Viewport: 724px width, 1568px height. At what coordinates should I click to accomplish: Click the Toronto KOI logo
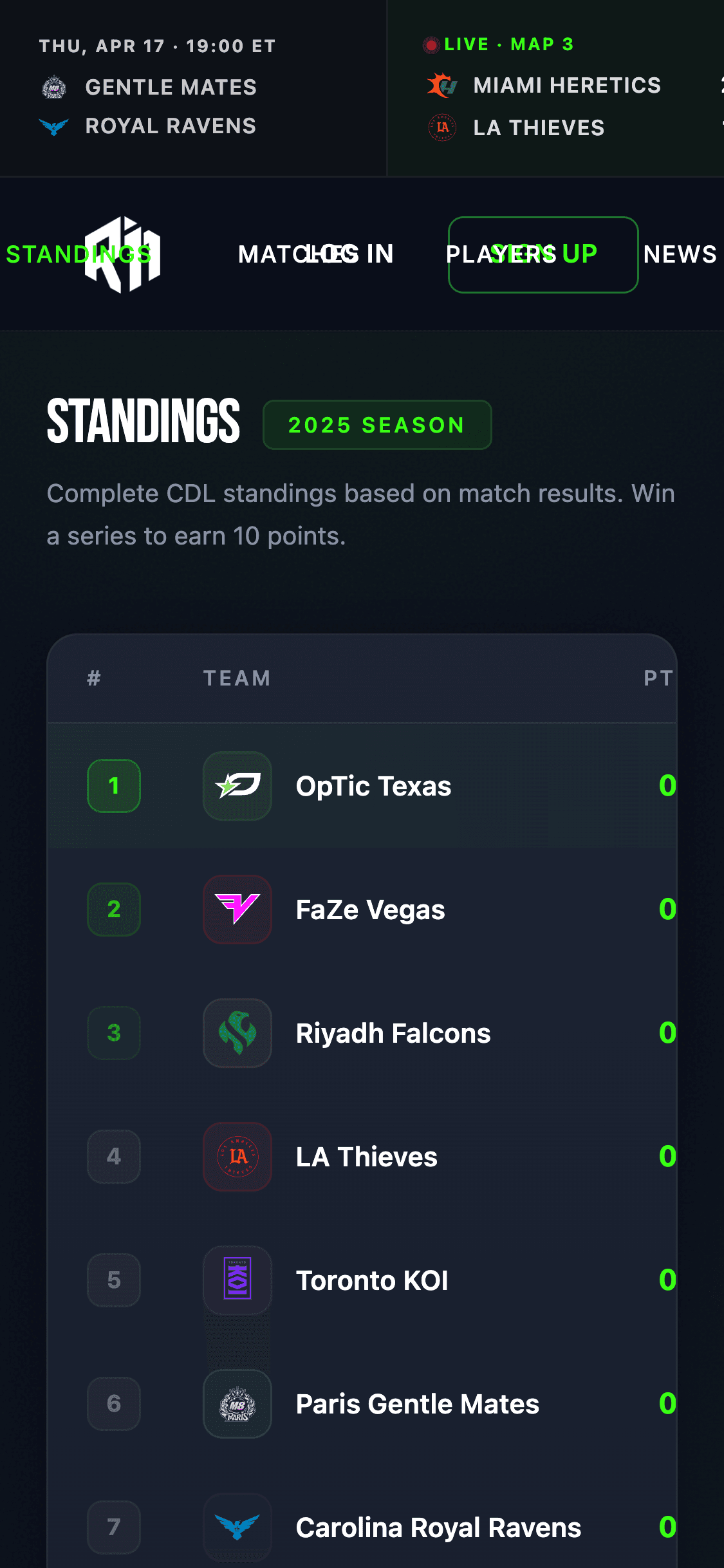(237, 1280)
